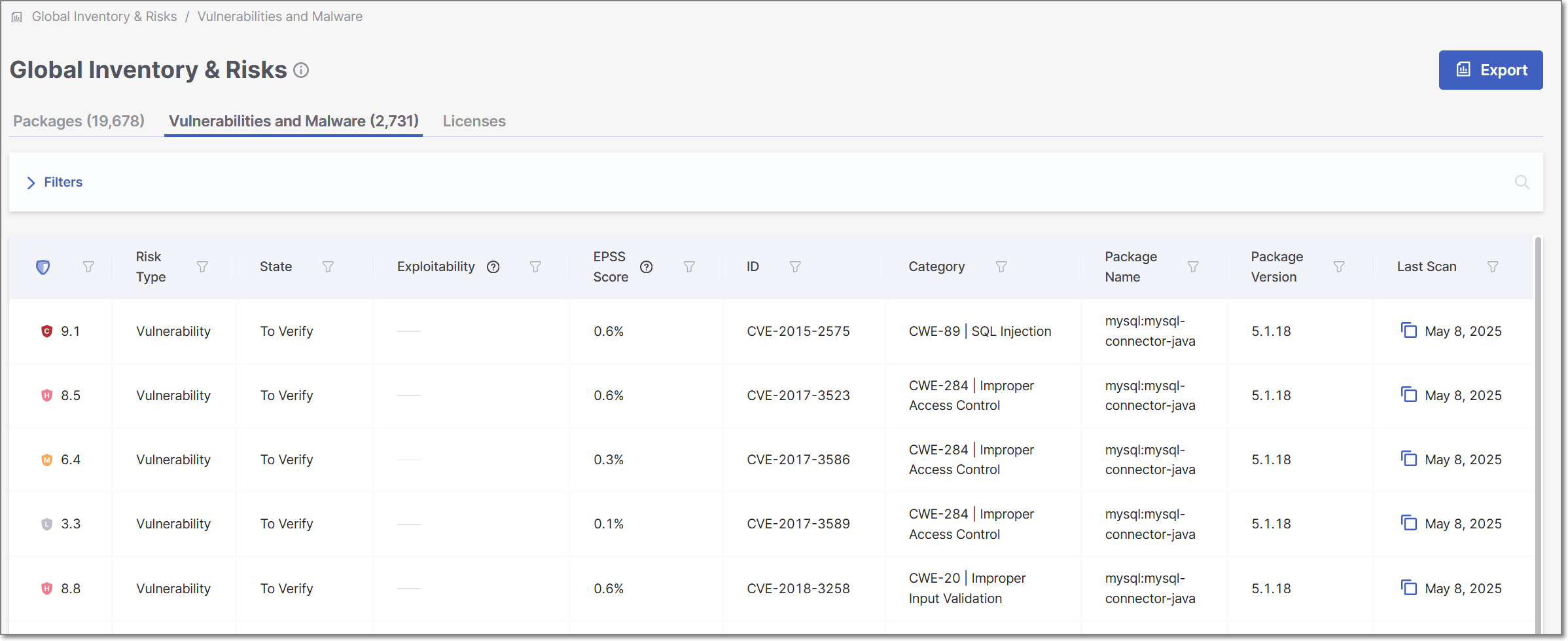1568x641 pixels.
Task: Click the filter icon next to ID
Action: coord(795,266)
